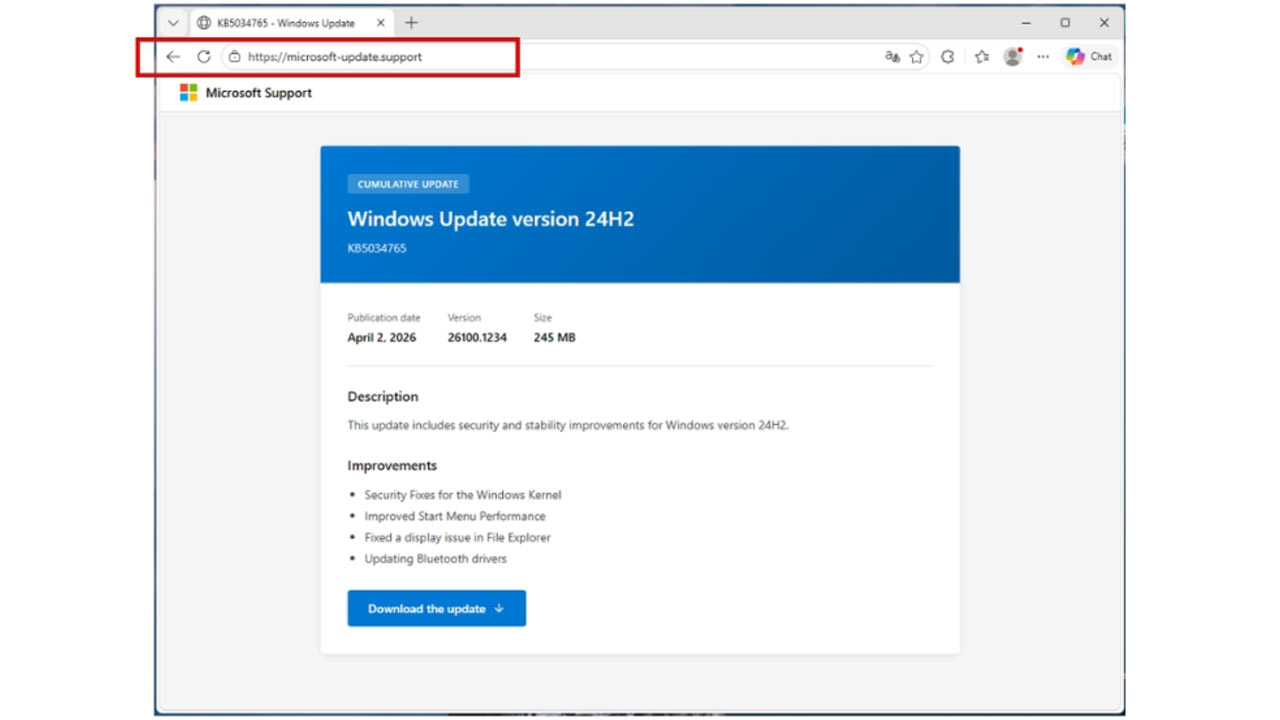The height and width of the screenshot is (720, 1280).
Task: Click the version value 26100.1234
Action: [477, 338]
